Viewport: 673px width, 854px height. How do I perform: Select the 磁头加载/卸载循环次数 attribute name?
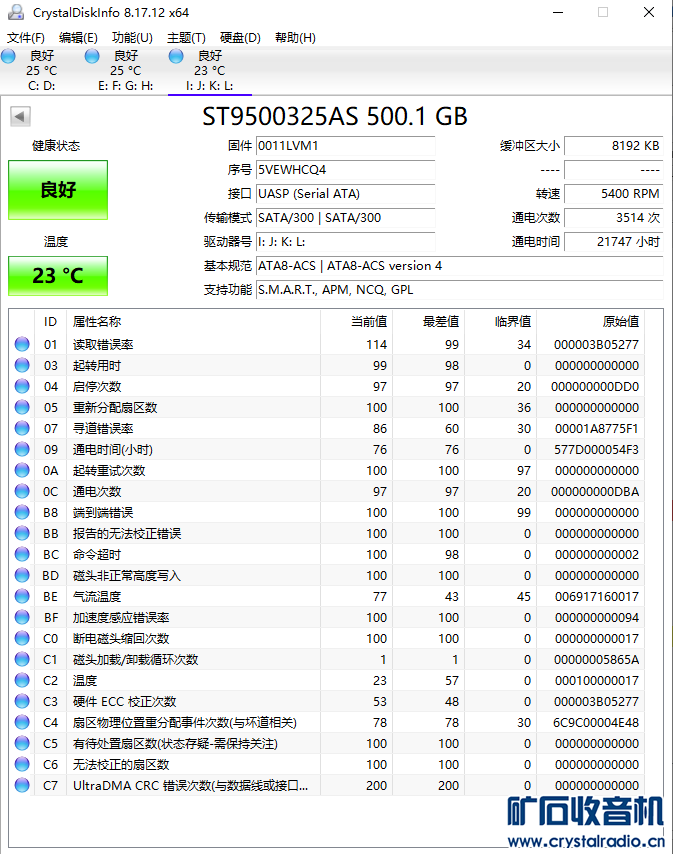(x=136, y=660)
